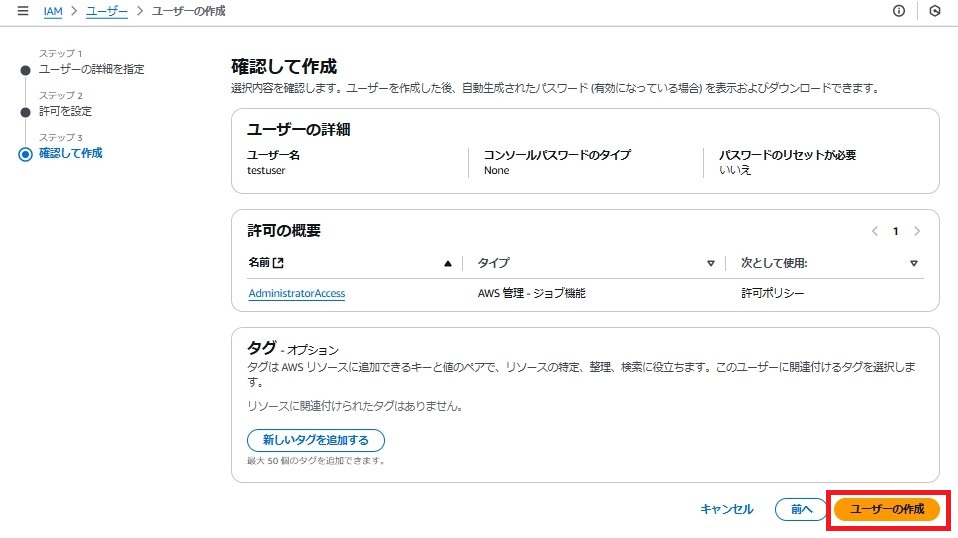Click the キャンセル link
958x538 pixels.
coord(726,509)
